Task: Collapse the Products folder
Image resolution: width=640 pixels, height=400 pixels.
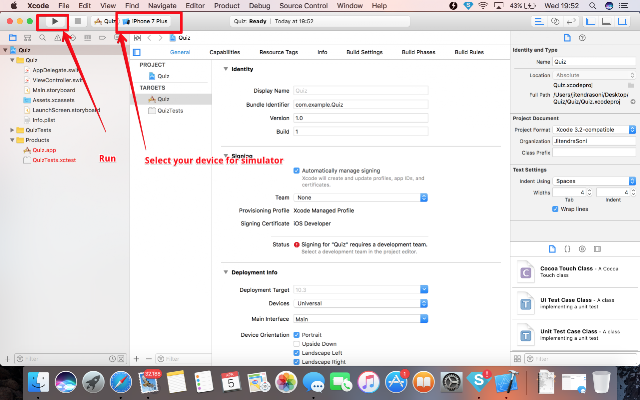Action: pyautogui.click(x=12, y=140)
